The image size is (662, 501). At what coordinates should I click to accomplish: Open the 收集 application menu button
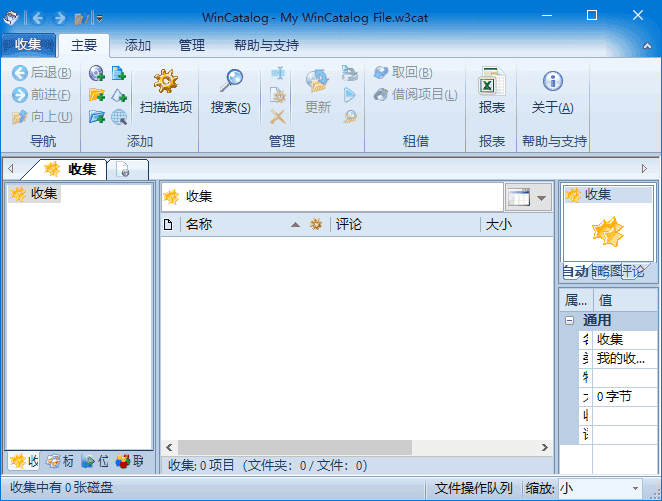[28, 45]
